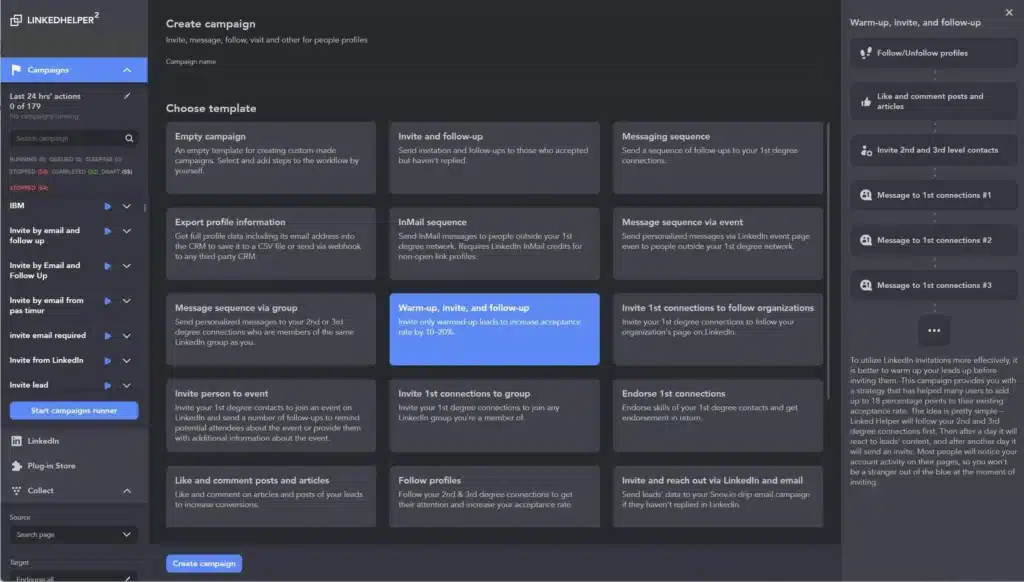Viewport: 1024px width, 582px height.
Task: Select the Campaigns flag icon
Action: pyautogui.click(x=14, y=70)
